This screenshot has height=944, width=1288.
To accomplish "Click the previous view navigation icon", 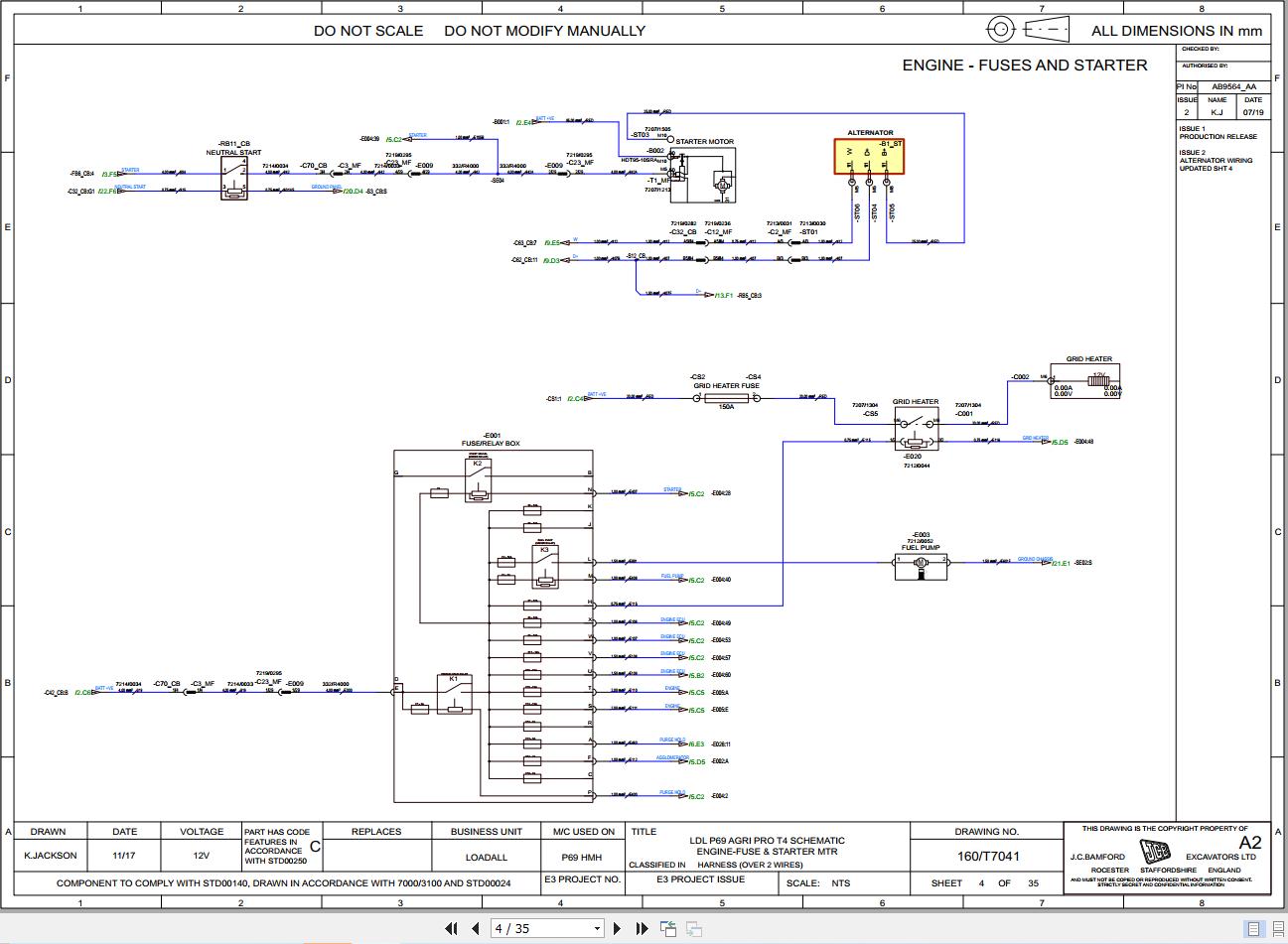I will (x=668, y=929).
